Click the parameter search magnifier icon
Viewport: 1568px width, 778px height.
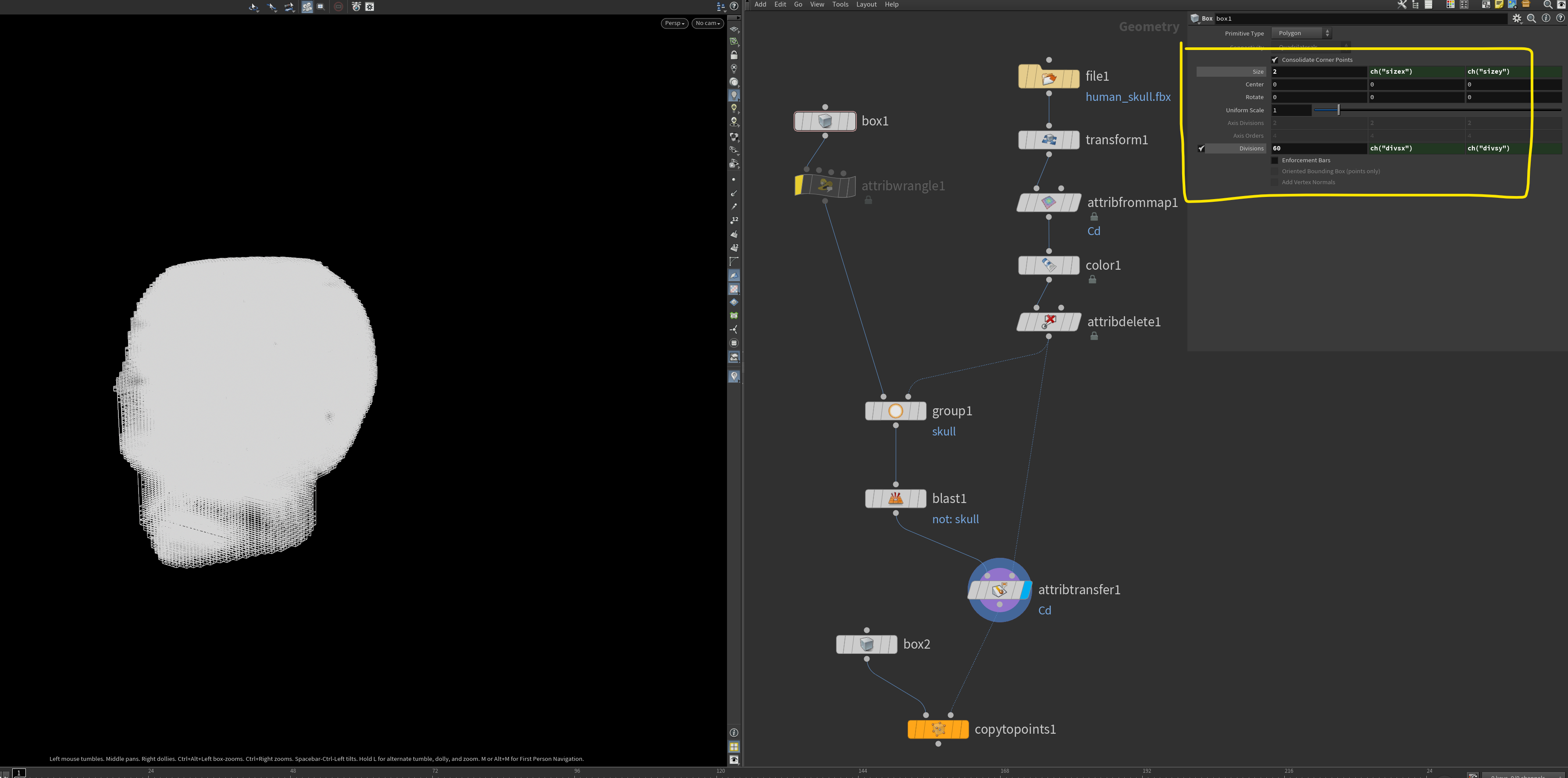1532,18
